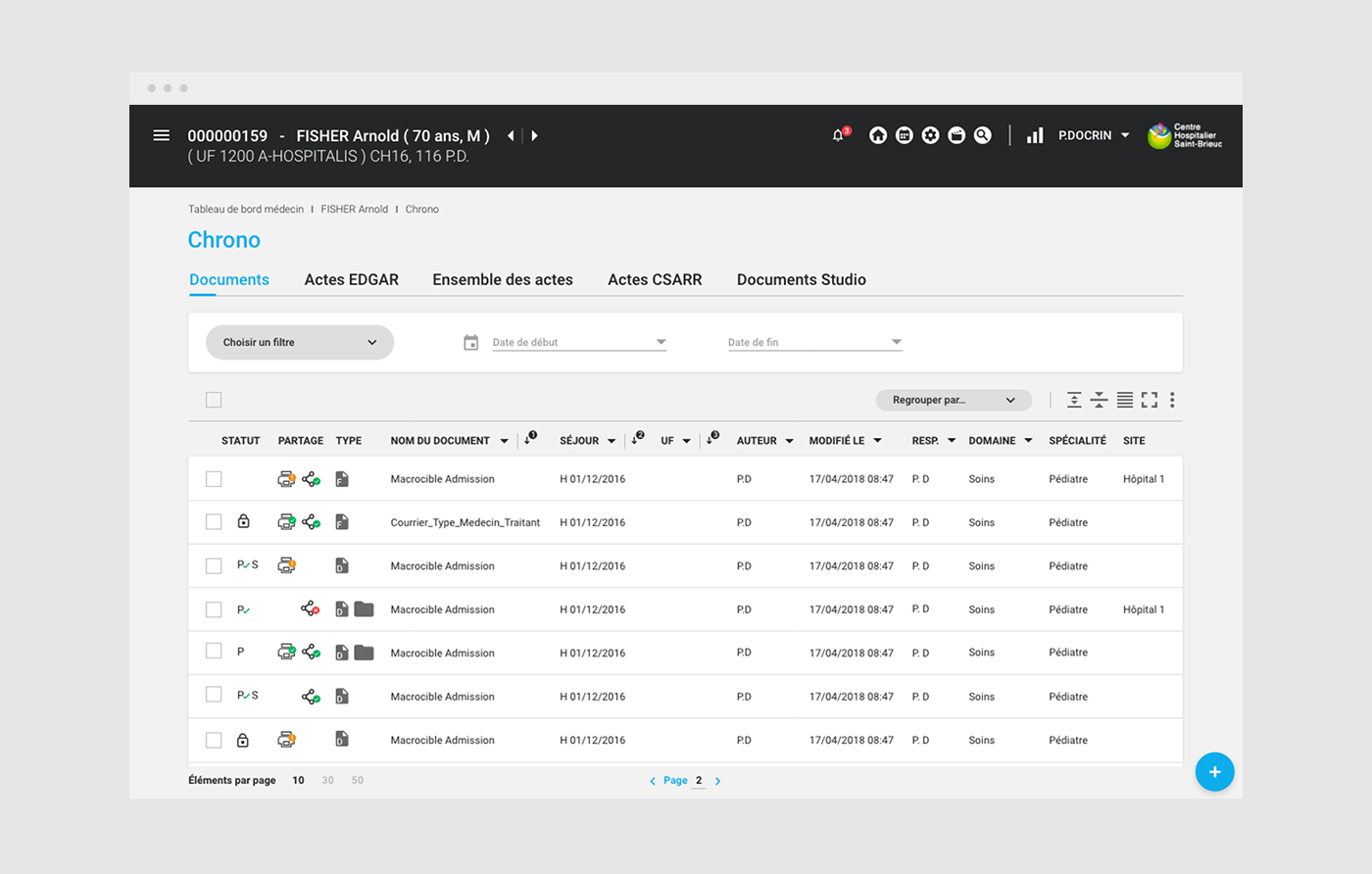Switch to Ensemble des actes tab

pyautogui.click(x=503, y=279)
